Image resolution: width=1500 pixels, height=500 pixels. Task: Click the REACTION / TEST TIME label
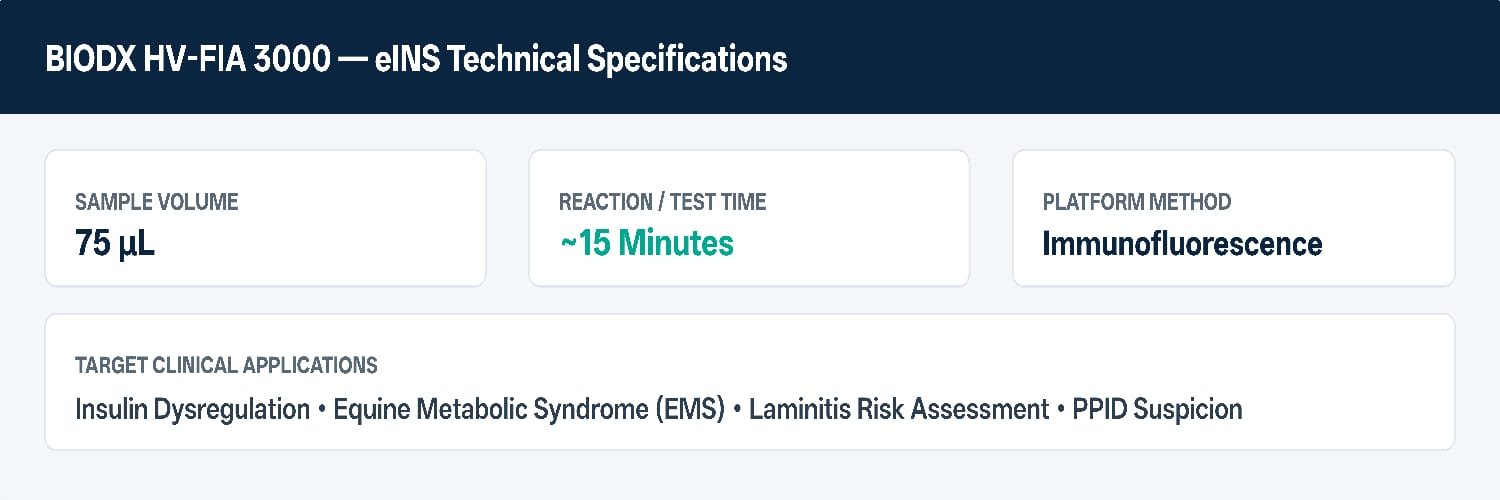662,202
